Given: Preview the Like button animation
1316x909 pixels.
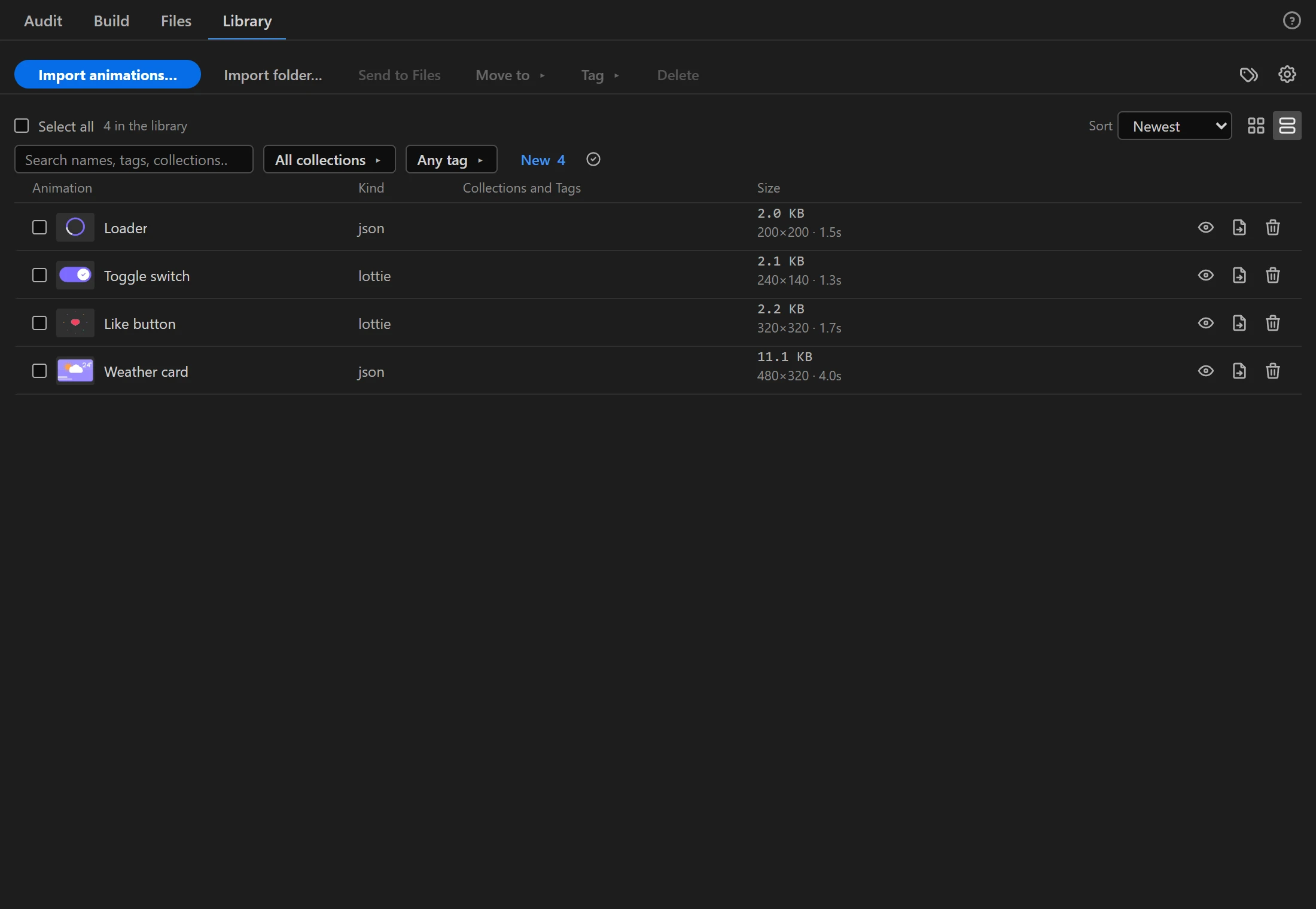Looking at the screenshot, I should click(1205, 323).
